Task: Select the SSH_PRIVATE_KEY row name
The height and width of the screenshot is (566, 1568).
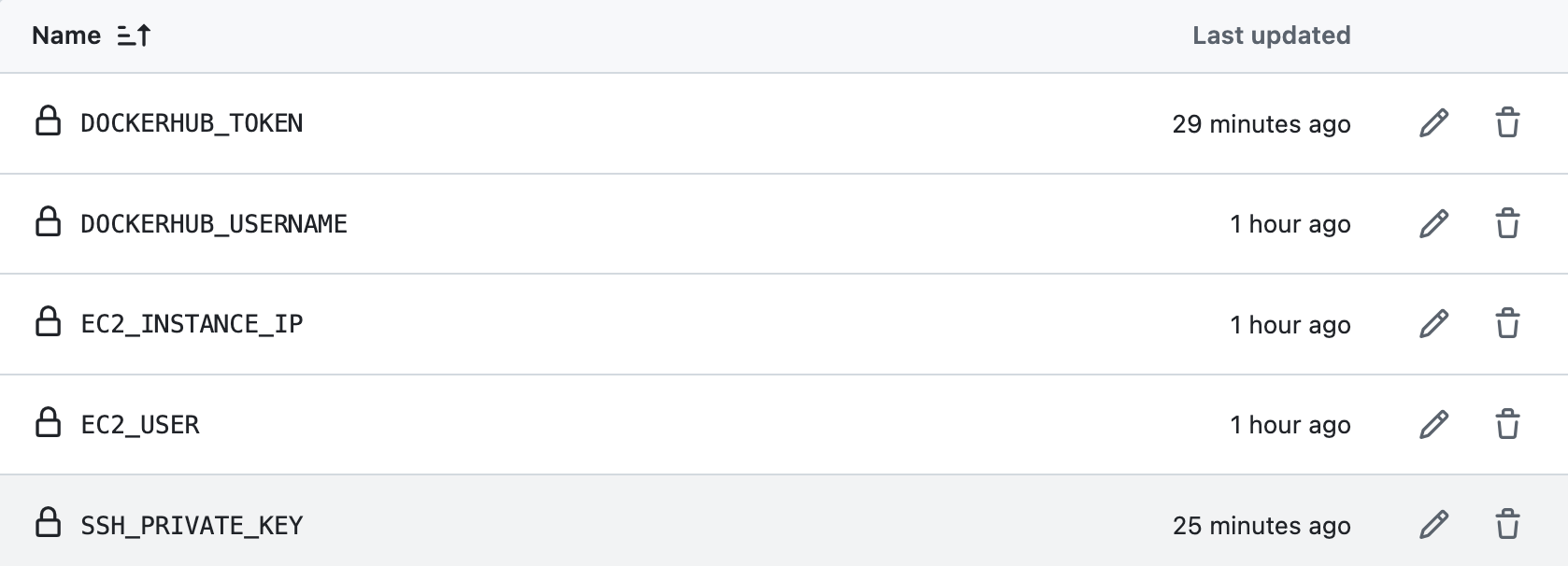Action: 192,525
